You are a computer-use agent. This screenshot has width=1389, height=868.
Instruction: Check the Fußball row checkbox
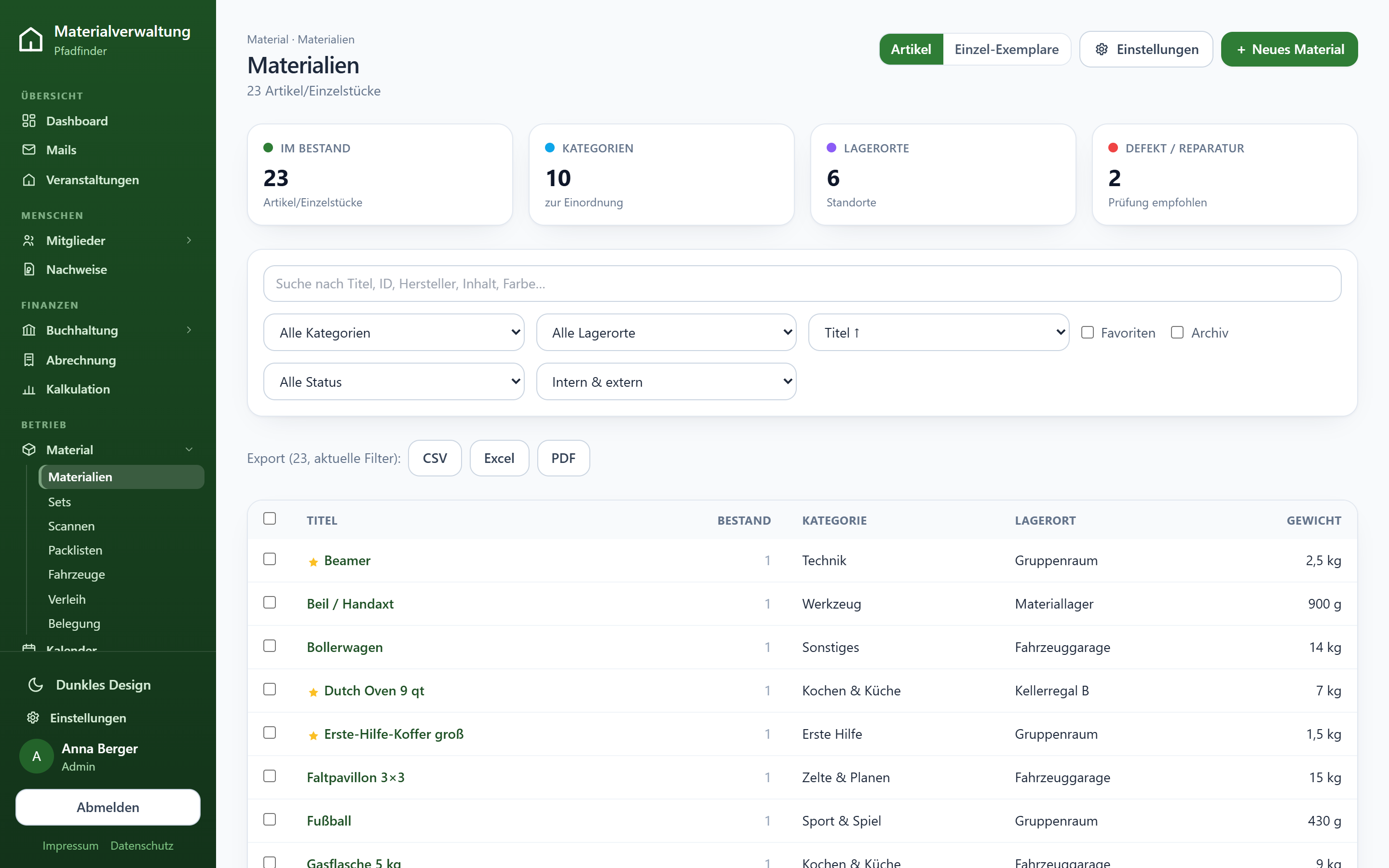point(270,819)
